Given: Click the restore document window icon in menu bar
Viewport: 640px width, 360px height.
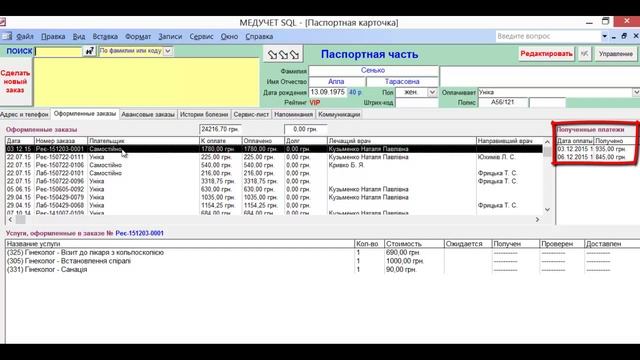Looking at the screenshot, I should [624, 36].
